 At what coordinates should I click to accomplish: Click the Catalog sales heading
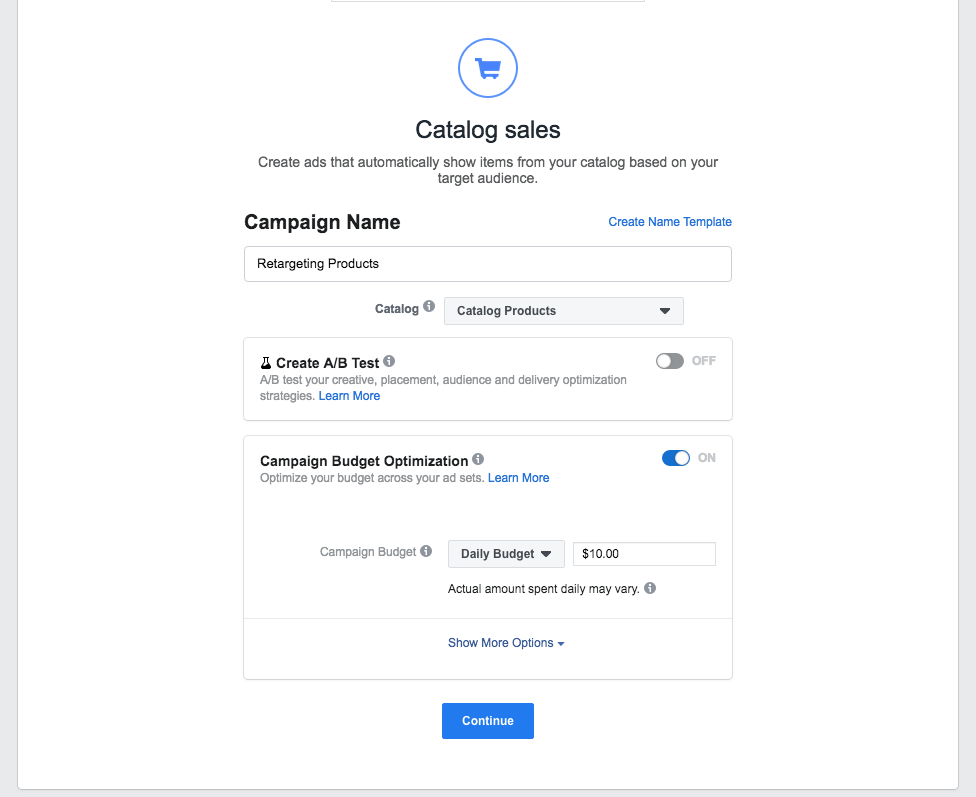488,130
